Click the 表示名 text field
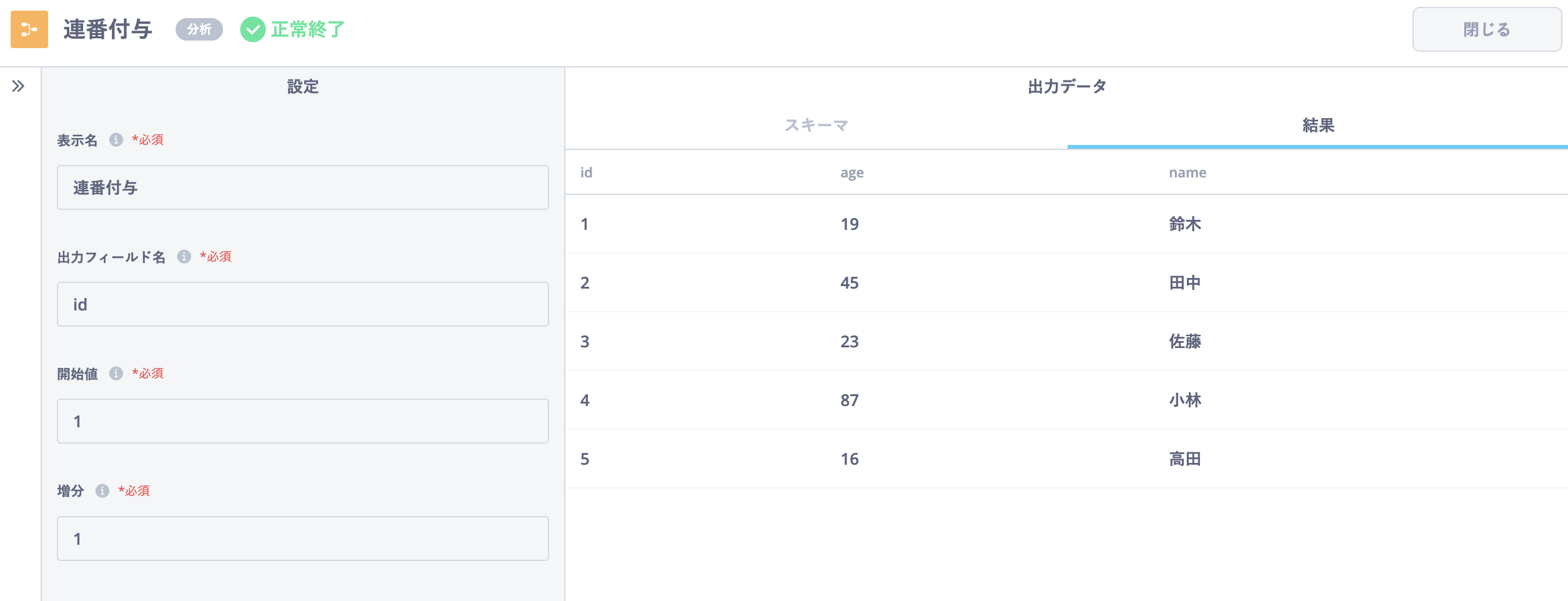The width and height of the screenshot is (1568, 601). coord(303,187)
